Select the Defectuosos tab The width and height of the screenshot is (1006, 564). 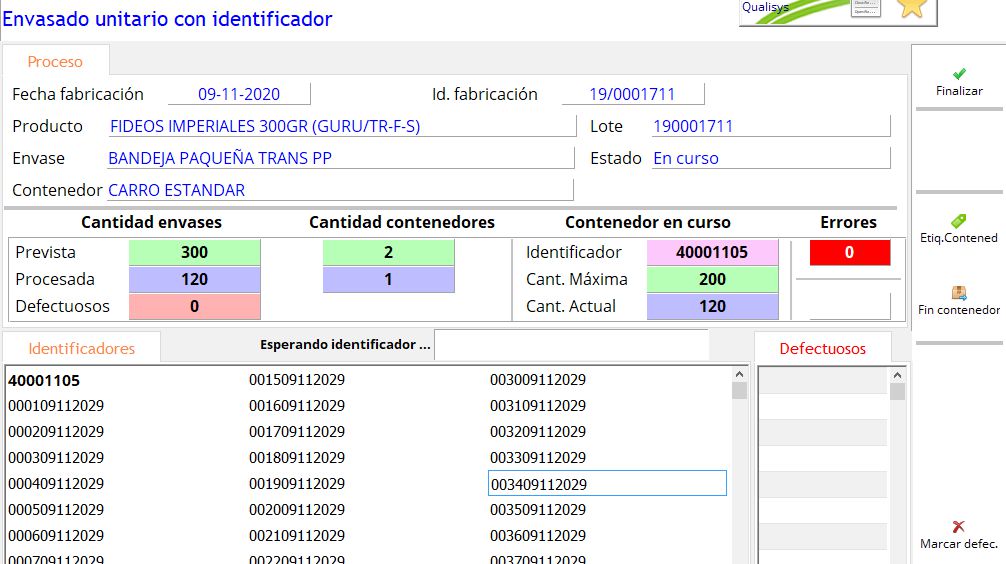click(x=822, y=349)
